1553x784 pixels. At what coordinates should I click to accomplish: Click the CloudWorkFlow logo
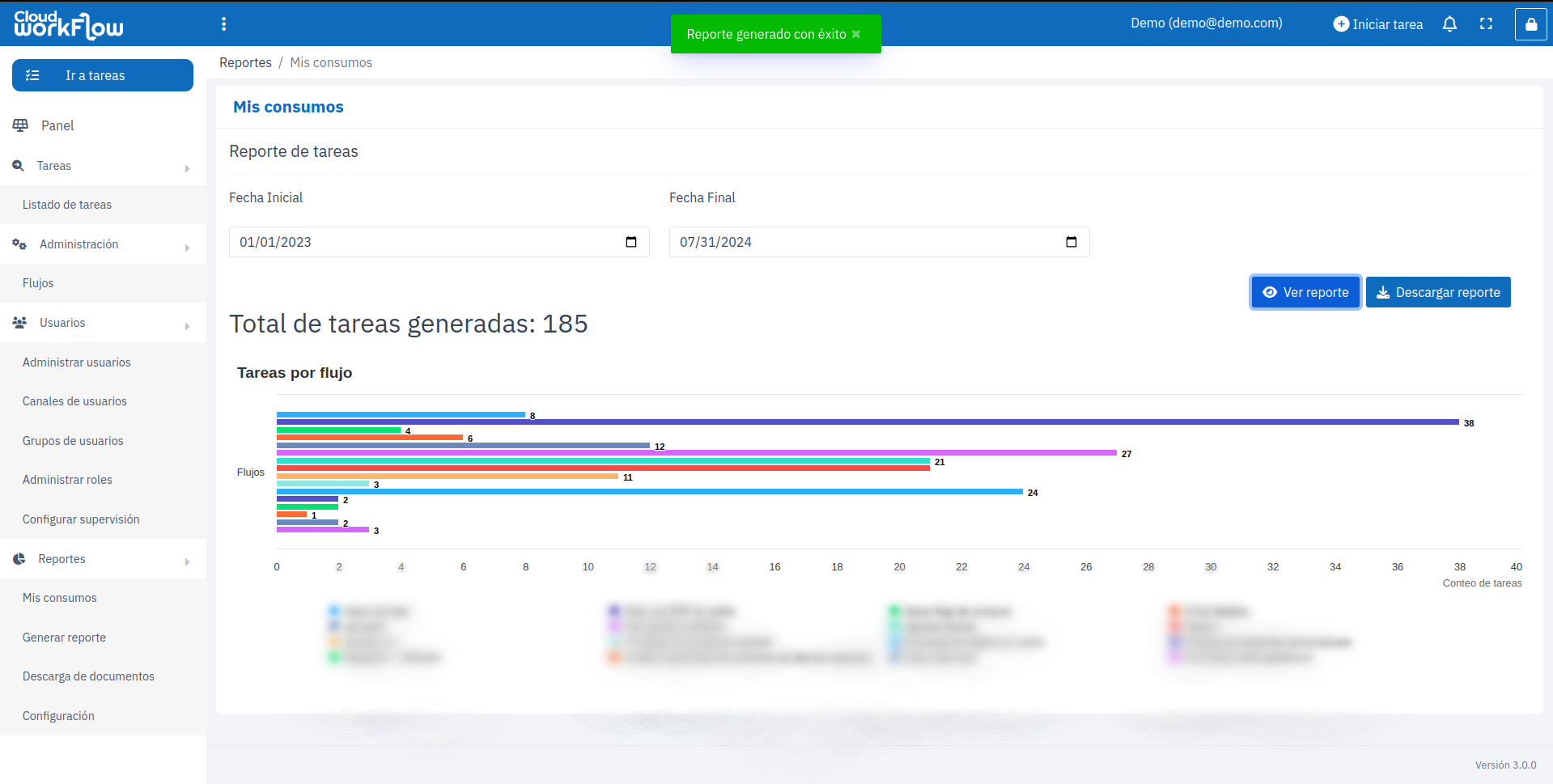[x=69, y=25]
